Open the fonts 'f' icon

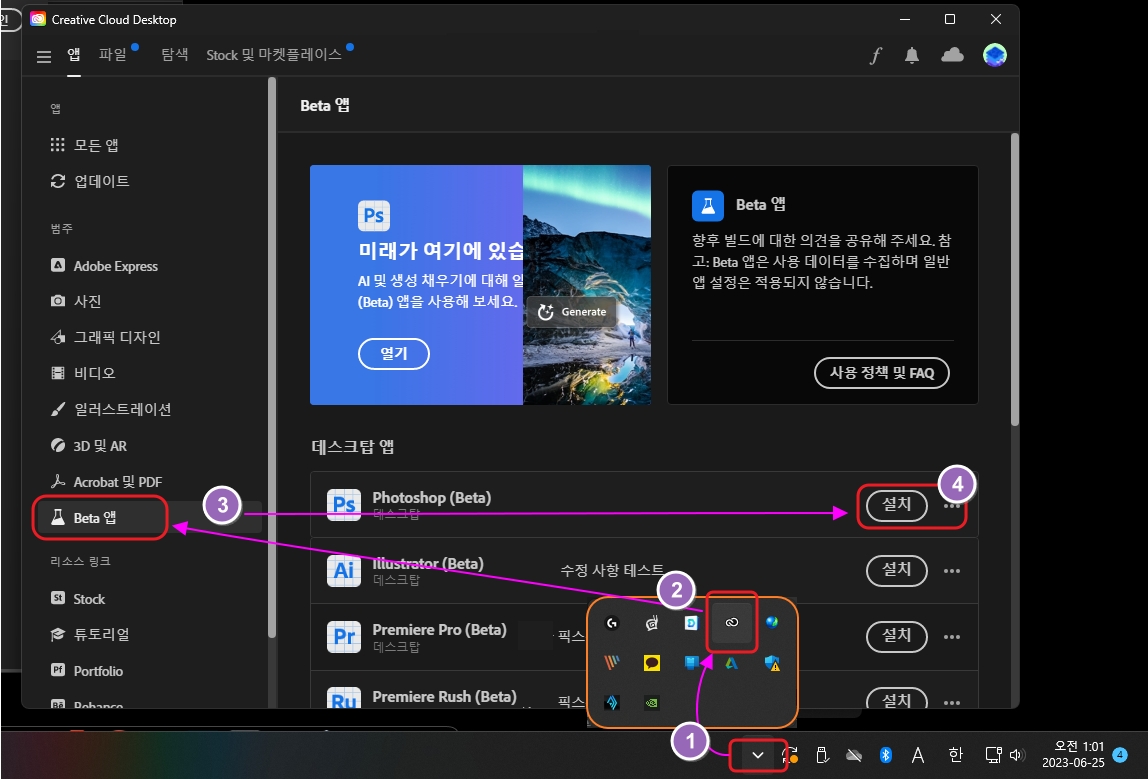coord(875,56)
